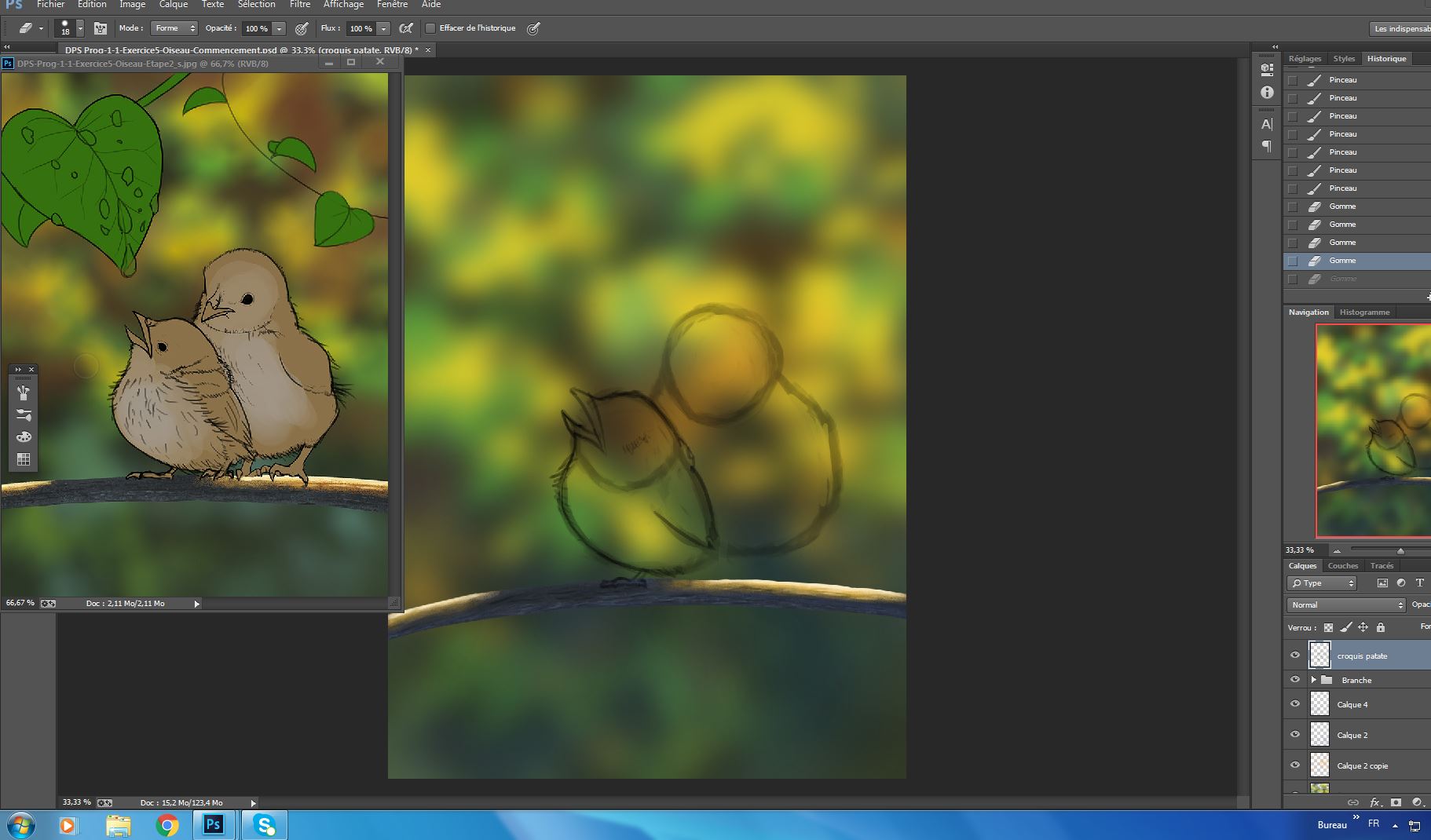Screen dimensions: 1431x840
Task: Filter layers by text type icon
Action: pyautogui.click(x=1419, y=583)
